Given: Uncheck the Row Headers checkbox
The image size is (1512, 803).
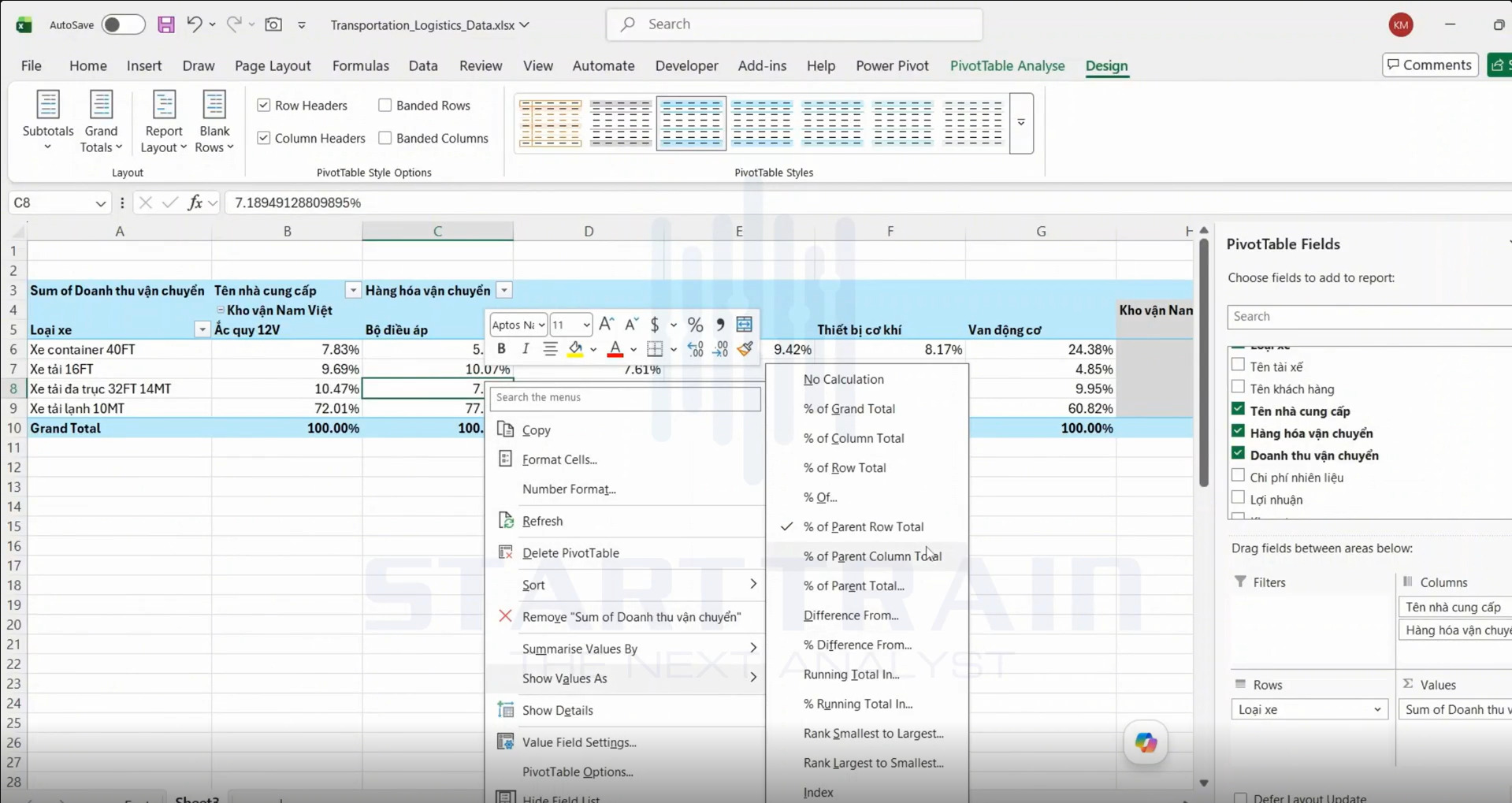Looking at the screenshot, I should click(264, 105).
